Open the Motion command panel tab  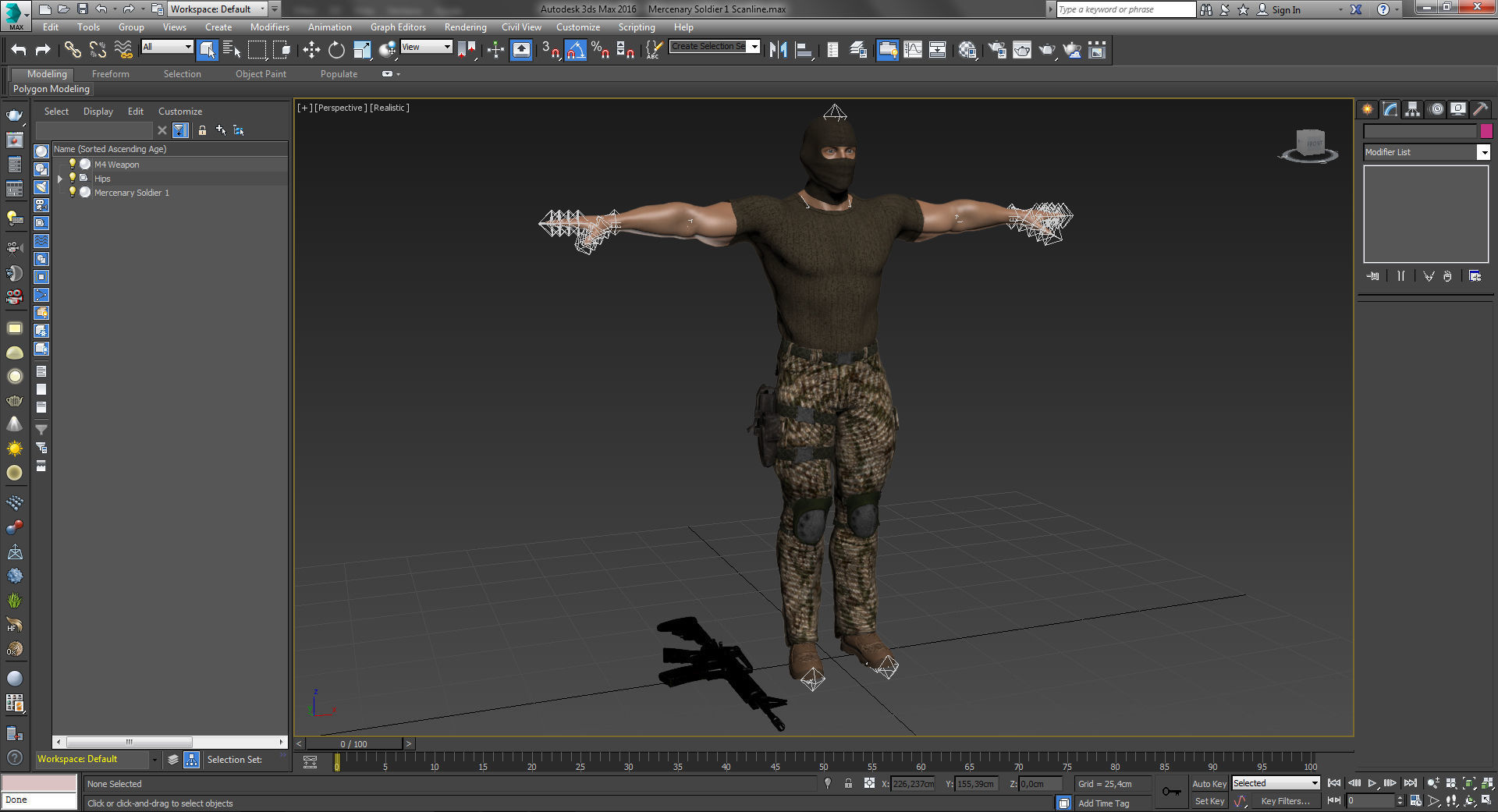[1436, 109]
